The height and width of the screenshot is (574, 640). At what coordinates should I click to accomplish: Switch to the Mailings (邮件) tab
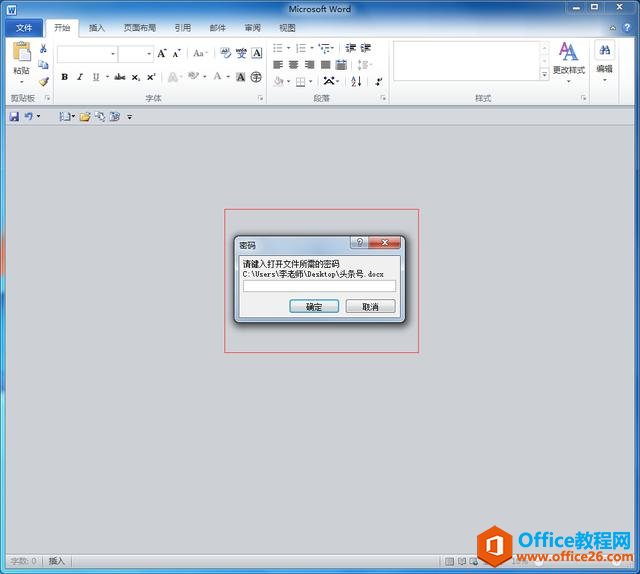218,28
